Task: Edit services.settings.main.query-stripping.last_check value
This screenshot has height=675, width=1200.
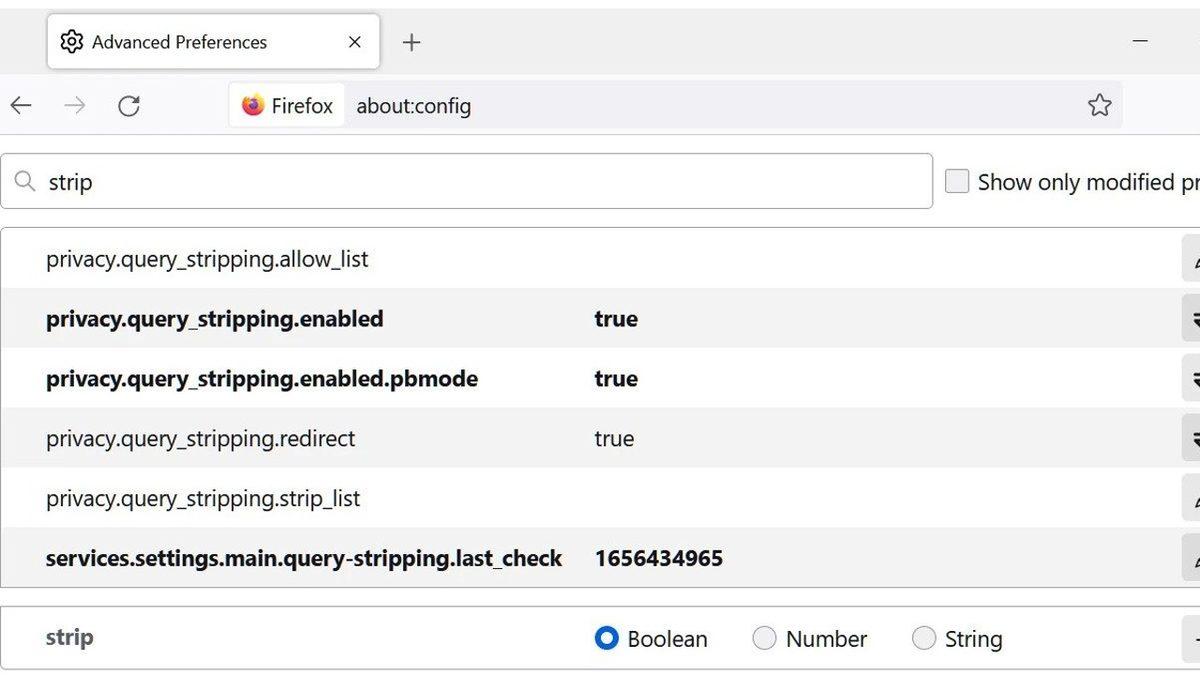Action: point(1192,558)
